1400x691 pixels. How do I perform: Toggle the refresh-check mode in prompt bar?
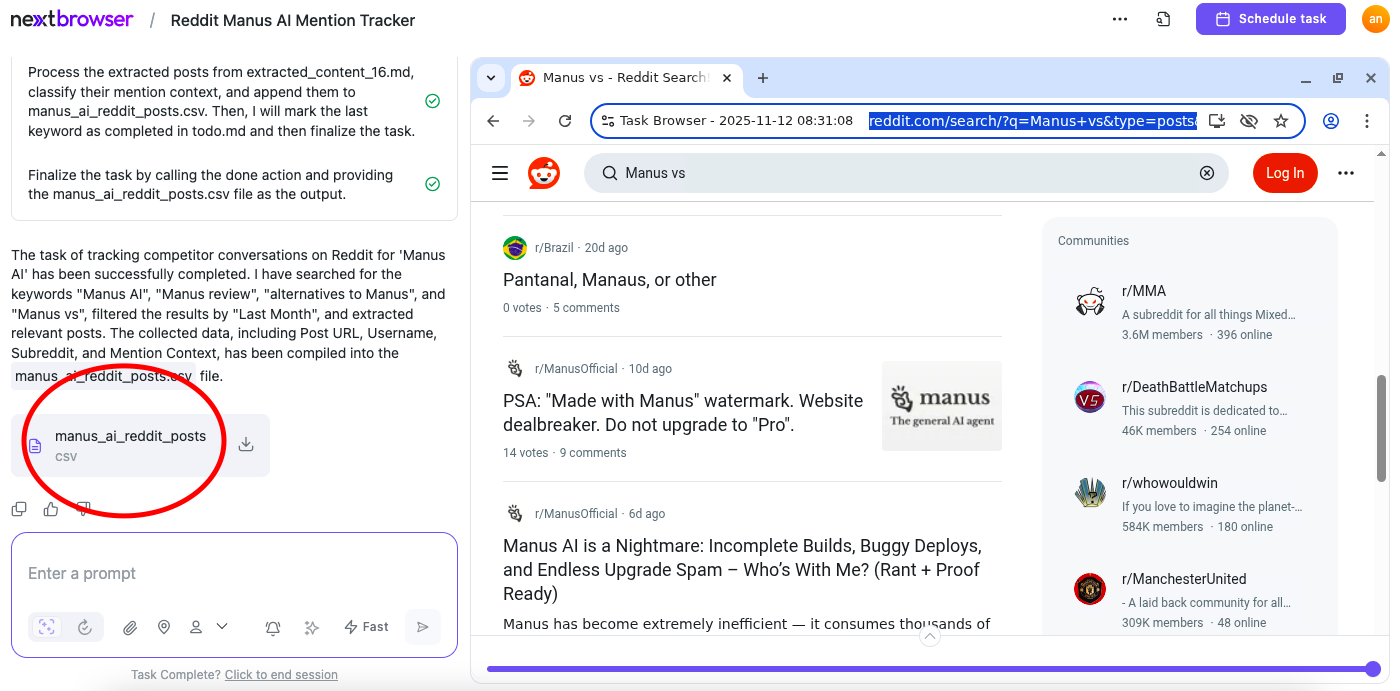[x=85, y=627]
